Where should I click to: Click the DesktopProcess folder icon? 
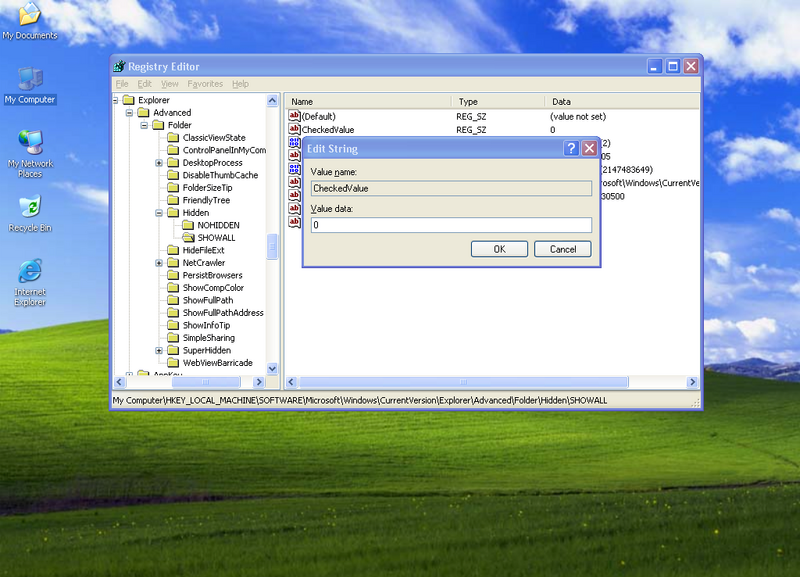[x=173, y=162]
